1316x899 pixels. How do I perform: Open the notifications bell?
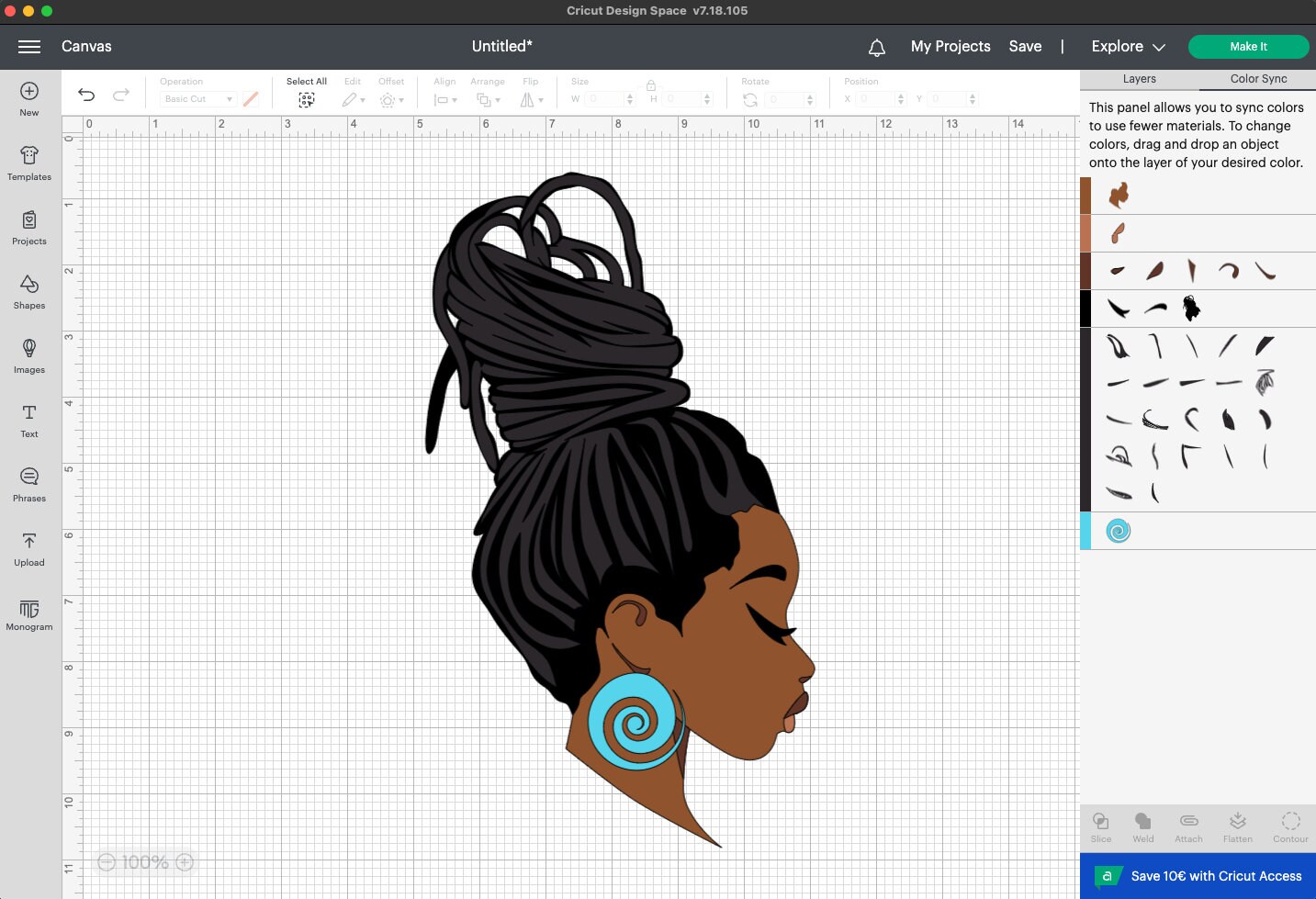[876, 46]
